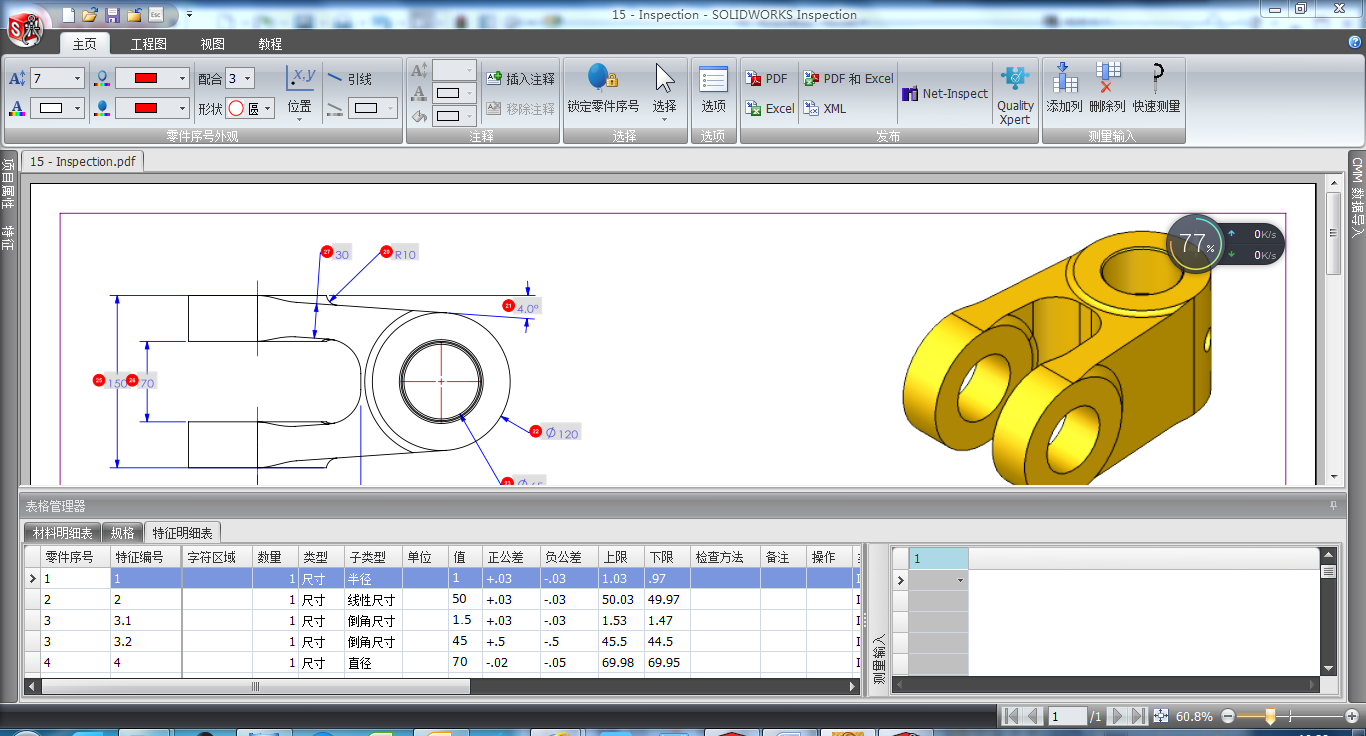Screen dimensions: 1366x736
Task: Click the Add Column (添加列) icon
Action: point(1064,79)
